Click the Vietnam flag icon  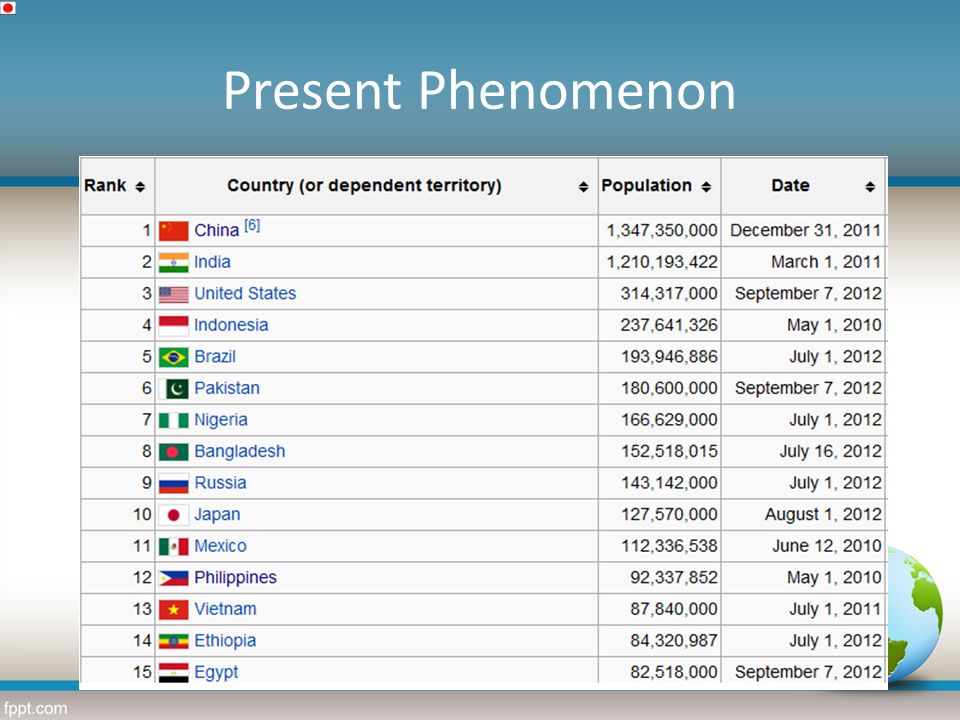tap(173, 610)
